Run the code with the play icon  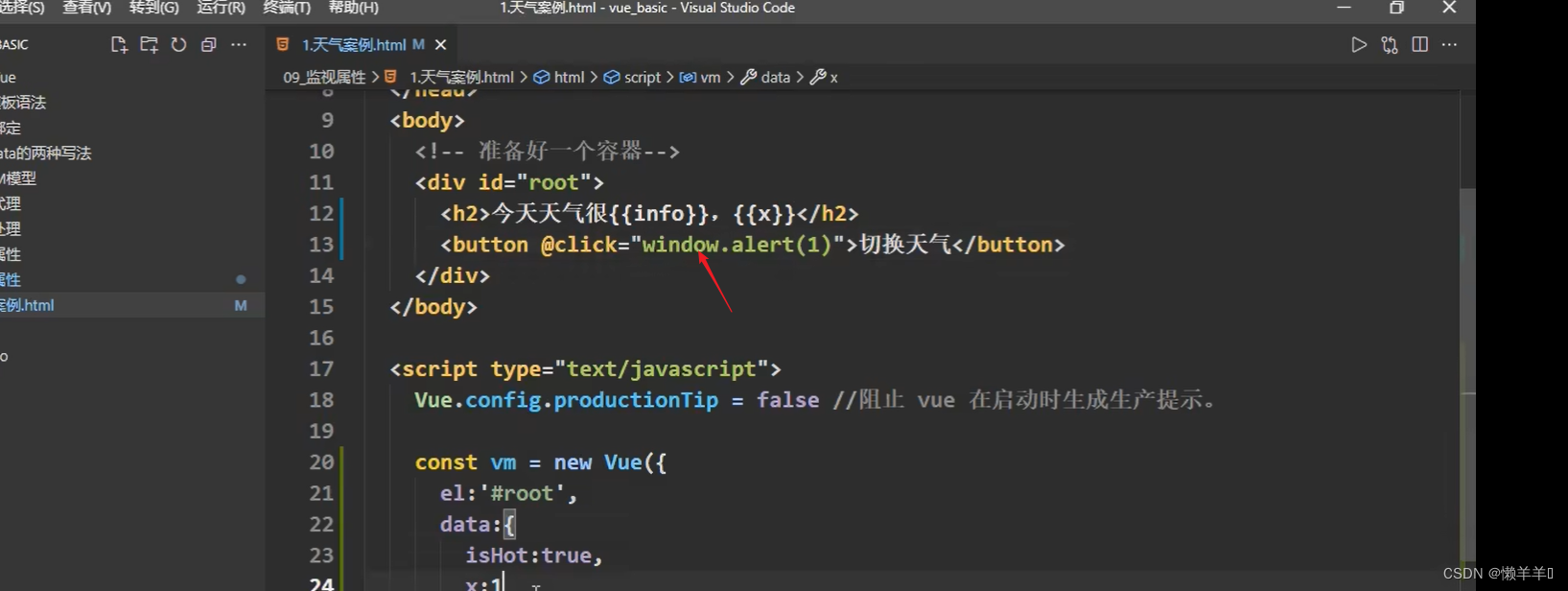[x=1359, y=45]
